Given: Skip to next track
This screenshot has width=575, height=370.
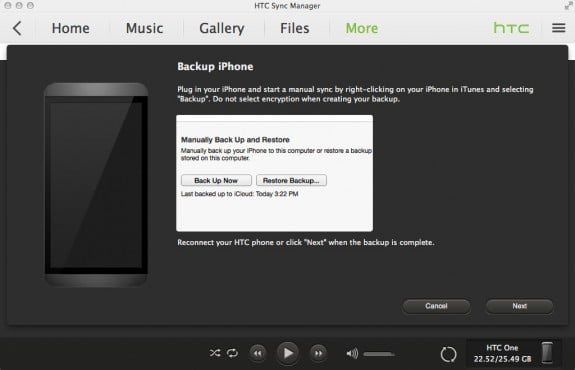Looking at the screenshot, I should click(x=318, y=353).
